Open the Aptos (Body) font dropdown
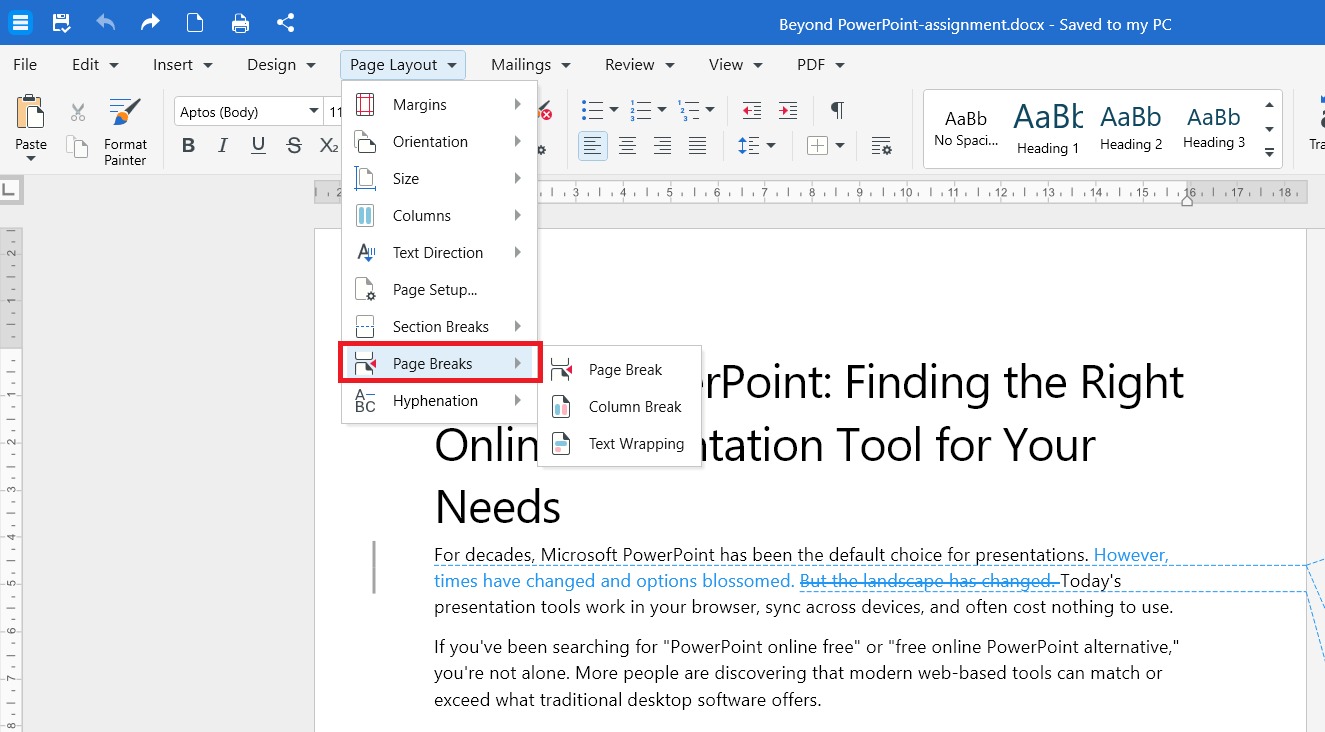The image size is (1325, 732). click(x=313, y=112)
